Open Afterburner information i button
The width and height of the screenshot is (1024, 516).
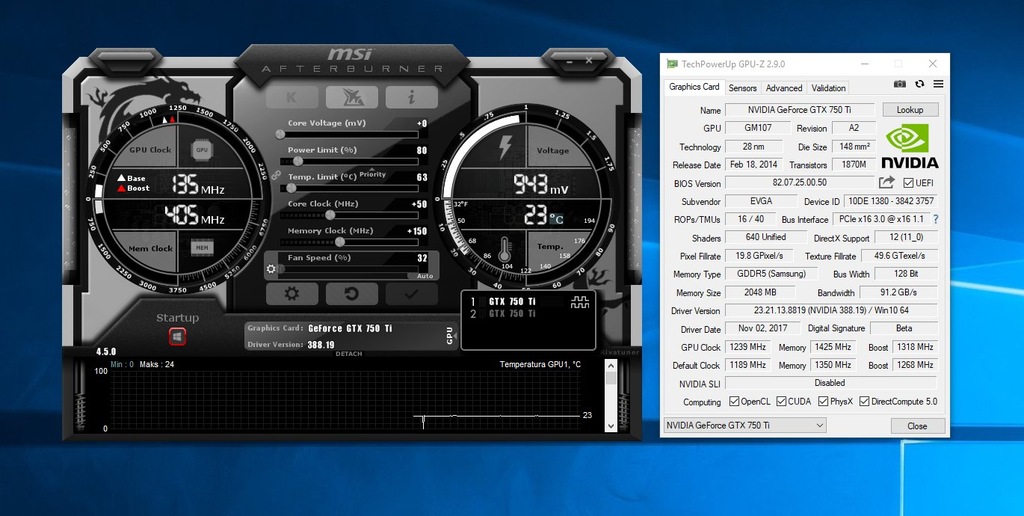click(x=411, y=97)
